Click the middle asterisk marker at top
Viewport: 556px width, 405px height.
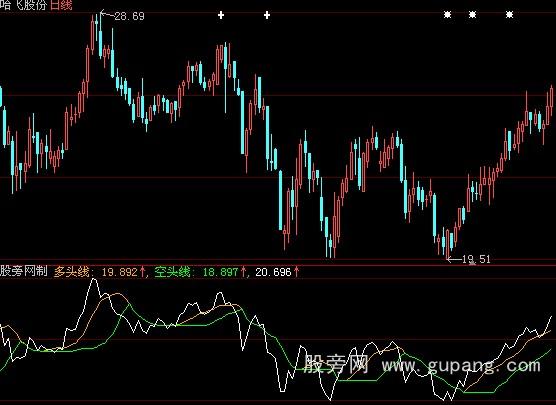click(x=473, y=15)
